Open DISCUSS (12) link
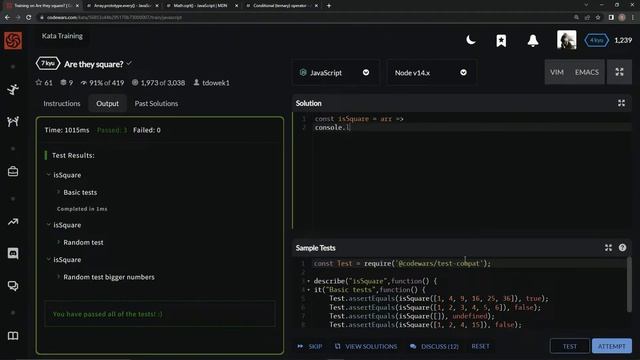Image resolution: width=640 pixels, height=360 pixels. click(434, 347)
